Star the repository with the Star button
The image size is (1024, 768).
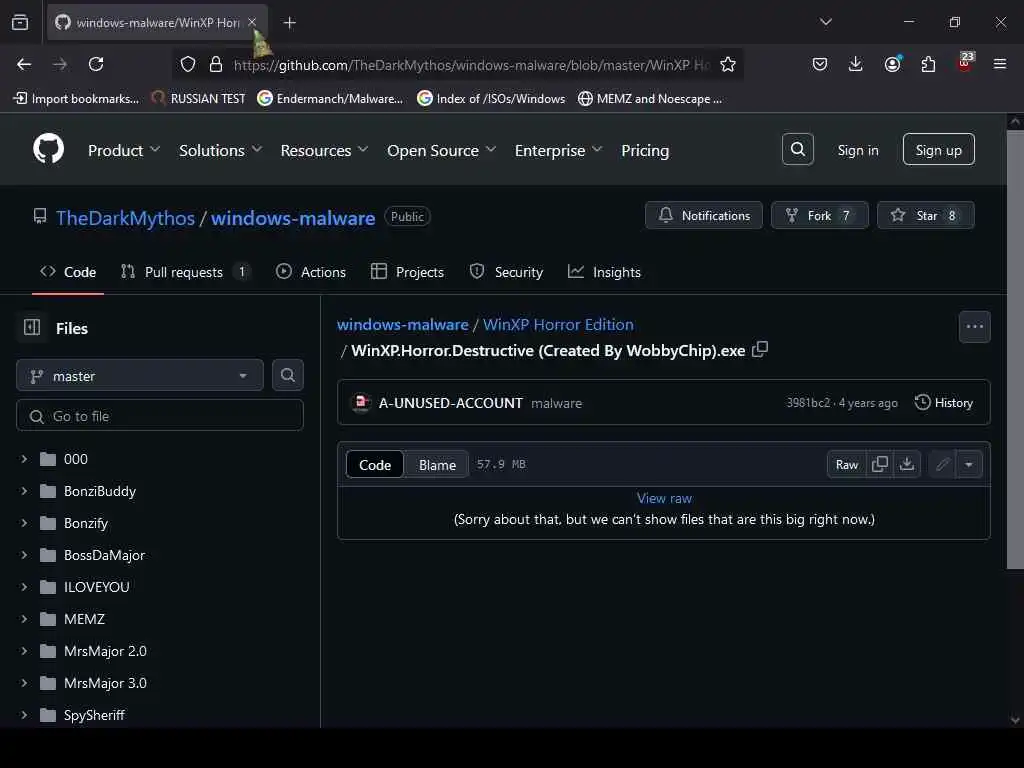tap(925, 215)
